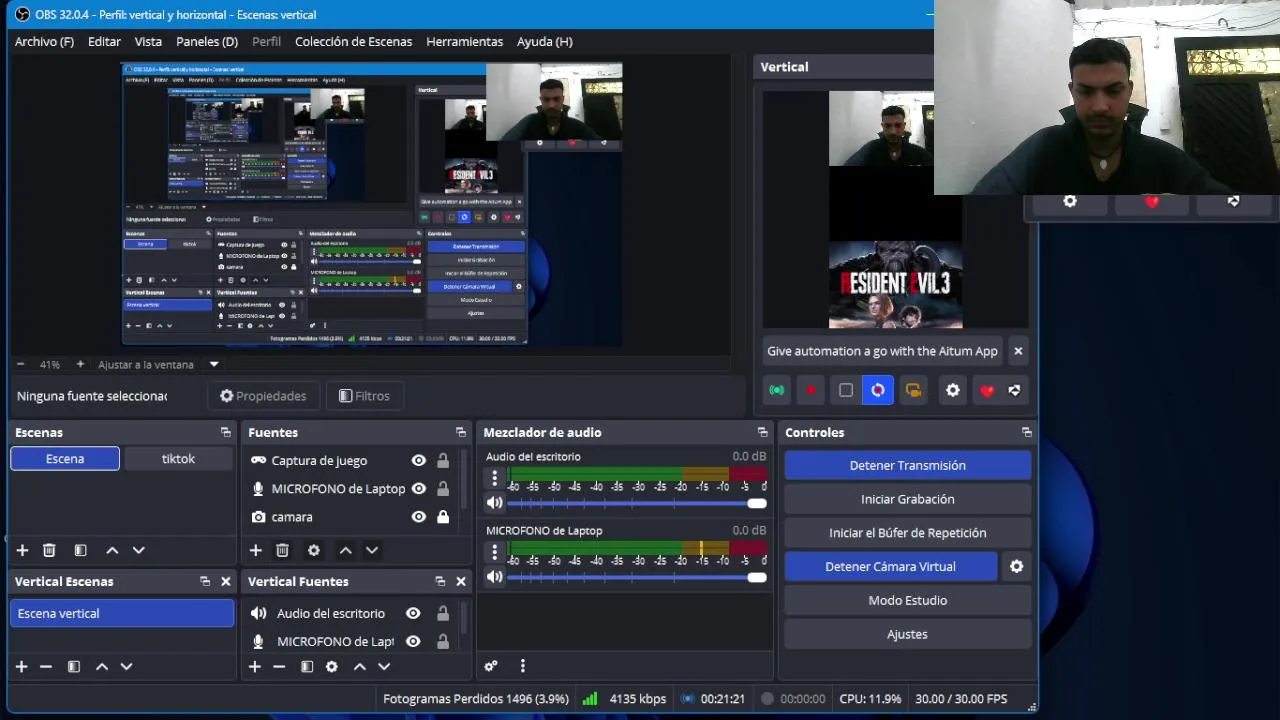Screen dimensions: 1280x720
Task: Hide the Captura de juego source
Action: 419,460
